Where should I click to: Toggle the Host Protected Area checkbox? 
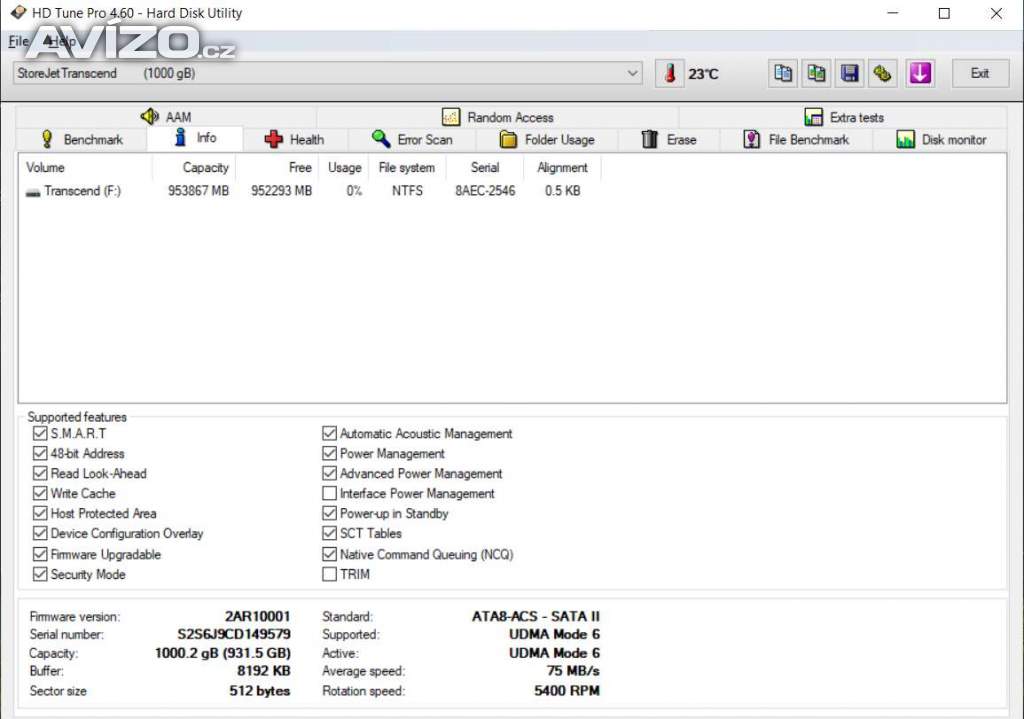40,513
